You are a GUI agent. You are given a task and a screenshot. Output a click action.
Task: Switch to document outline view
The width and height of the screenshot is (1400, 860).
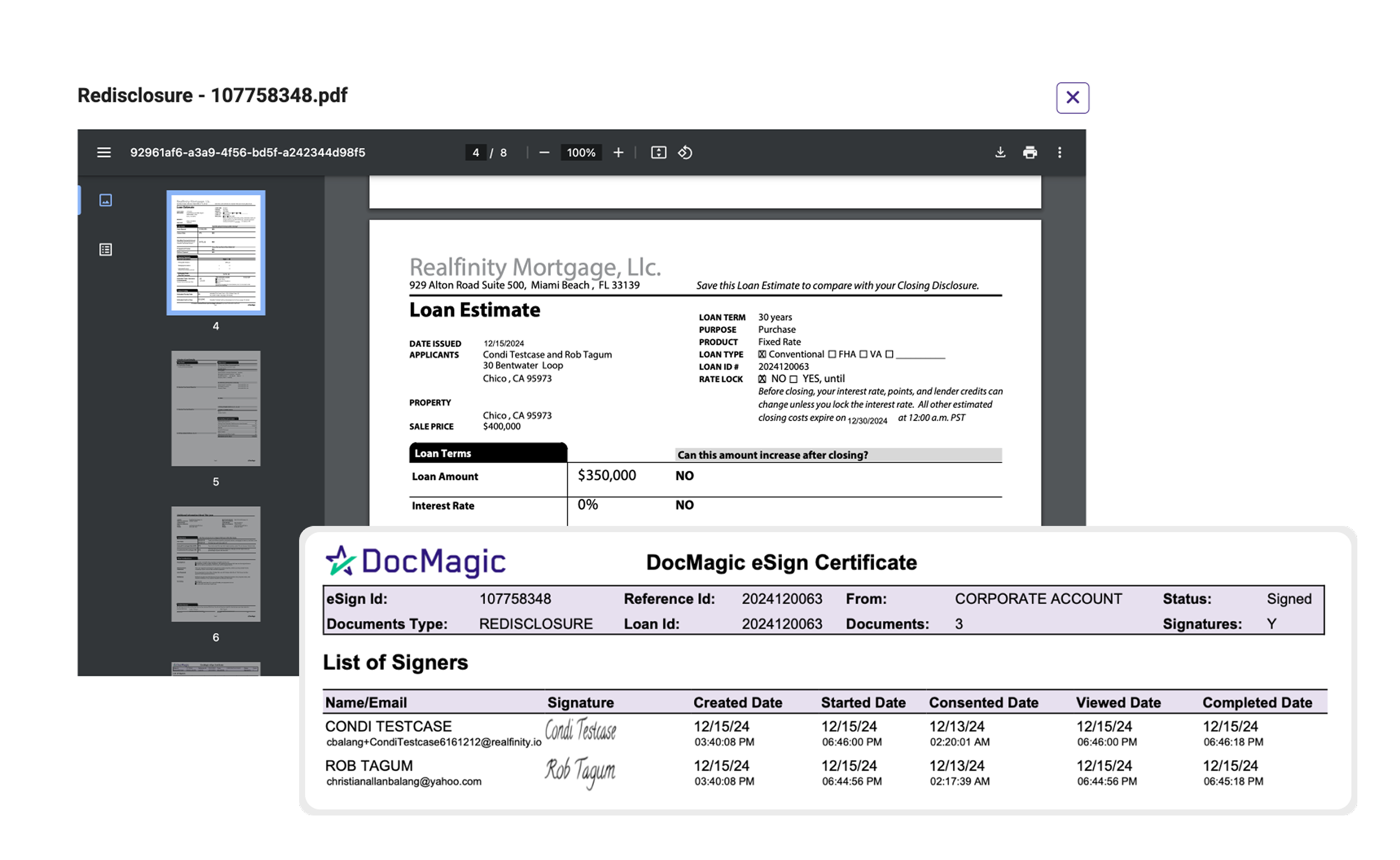(106, 250)
